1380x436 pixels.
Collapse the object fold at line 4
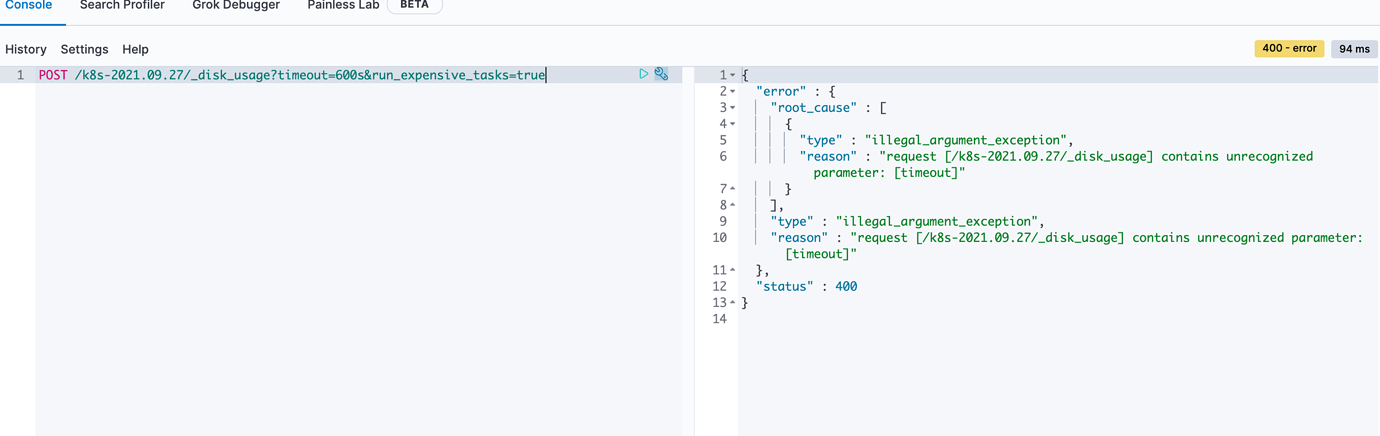point(732,124)
